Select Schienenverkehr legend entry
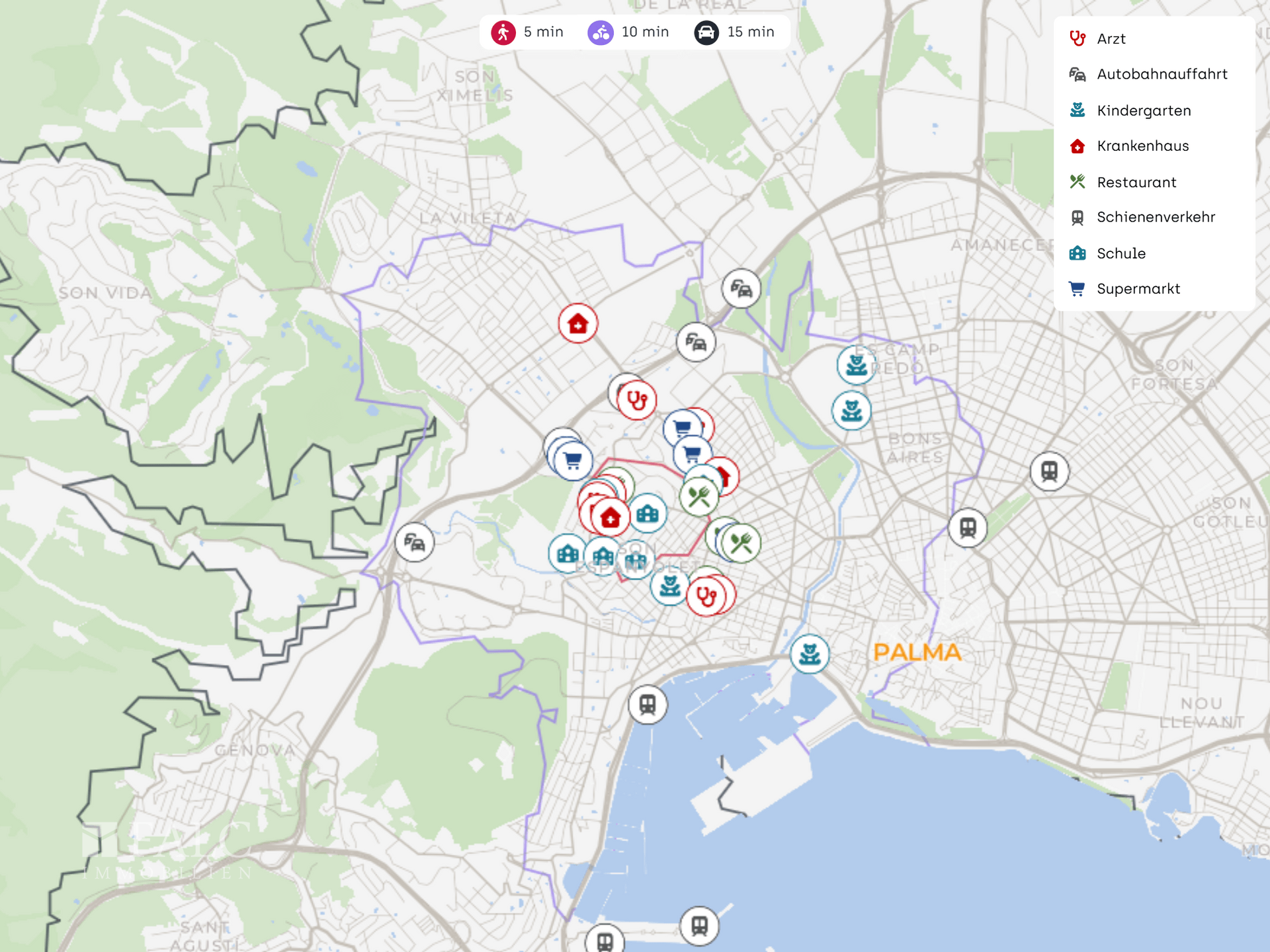1270x952 pixels. pyautogui.click(x=1155, y=217)
